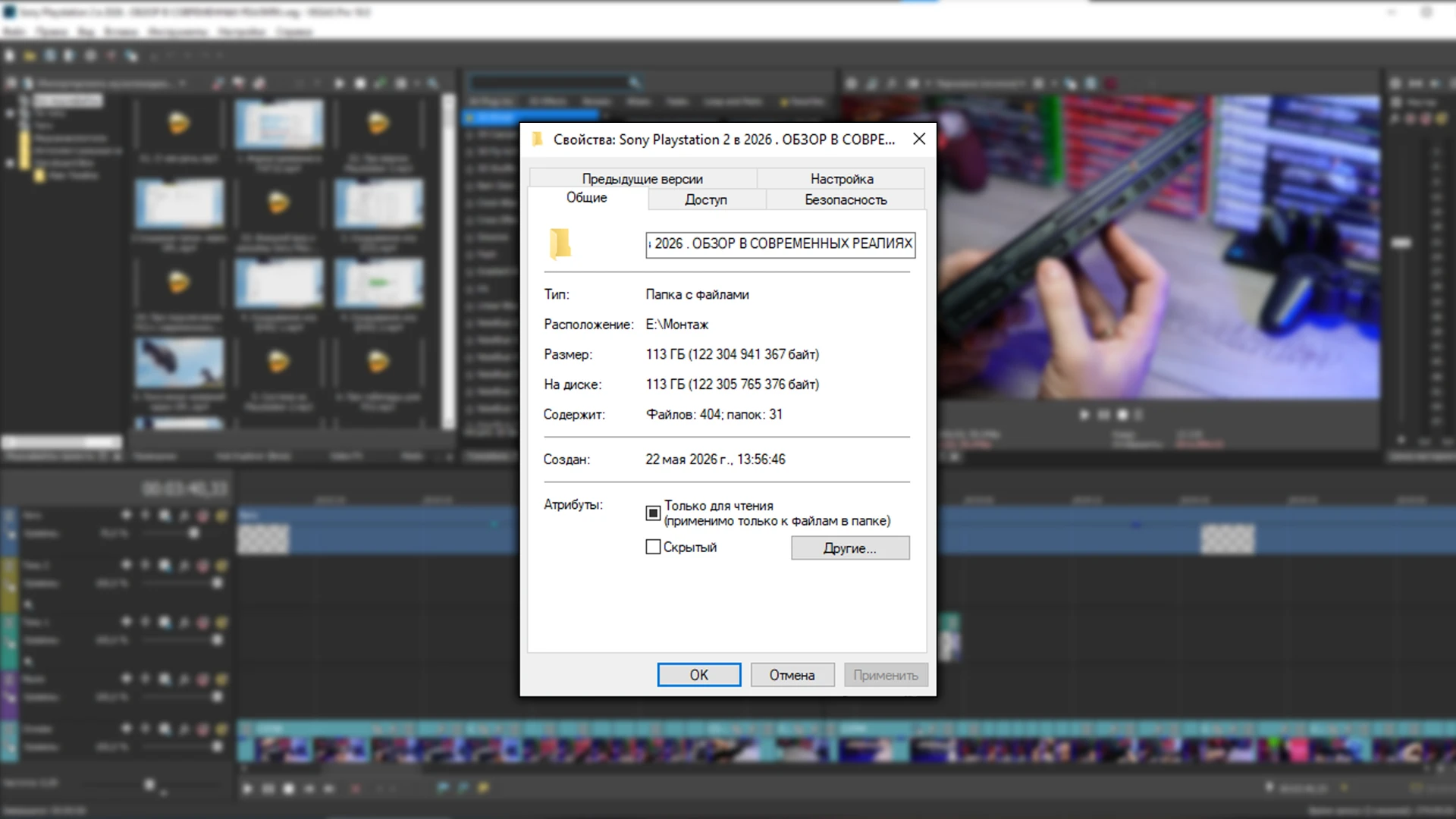Mute the olive-yellow track
The width and height of the screenshot is (1456, 819).
[x=202, y=566]
